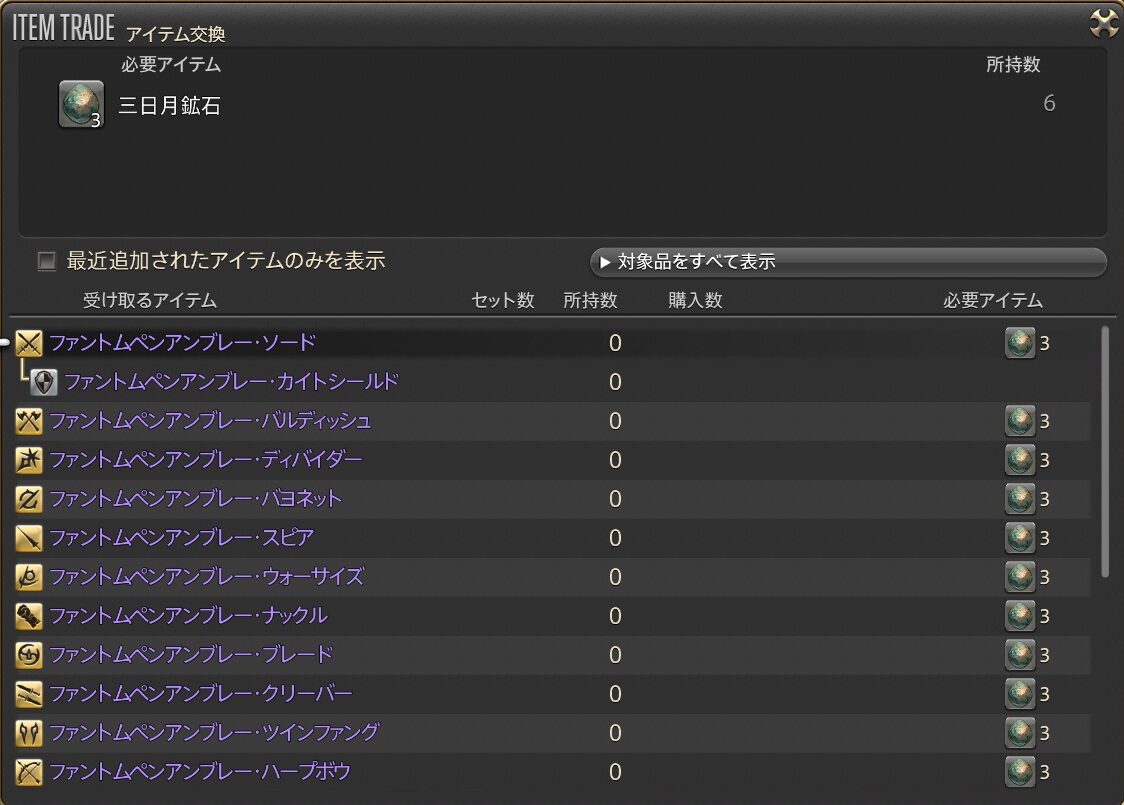
Task: Select ファントムペンアンブレー・ソード item name
Action: point(183,343)
